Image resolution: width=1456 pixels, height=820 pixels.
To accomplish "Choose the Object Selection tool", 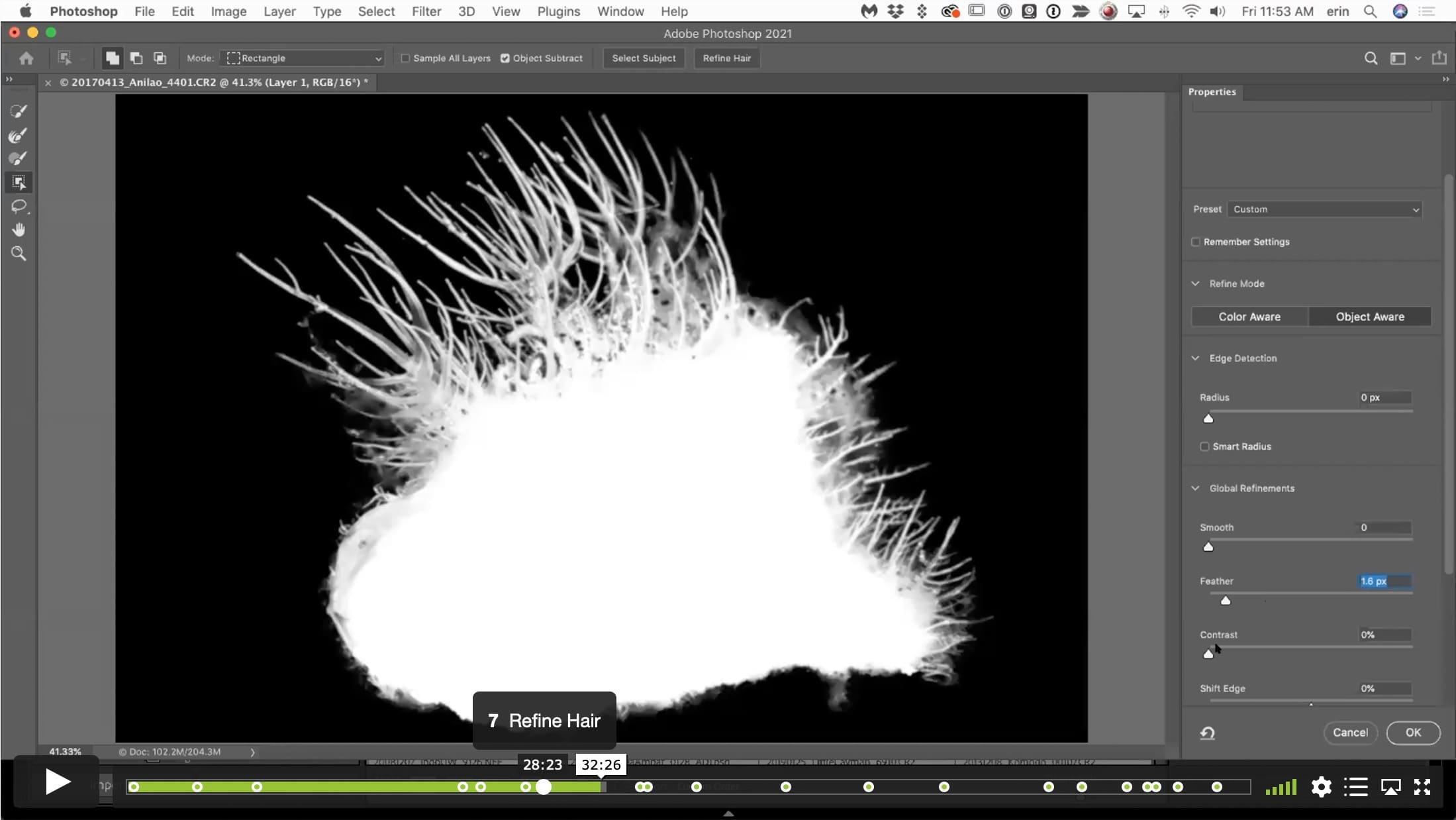I will 19,182.
